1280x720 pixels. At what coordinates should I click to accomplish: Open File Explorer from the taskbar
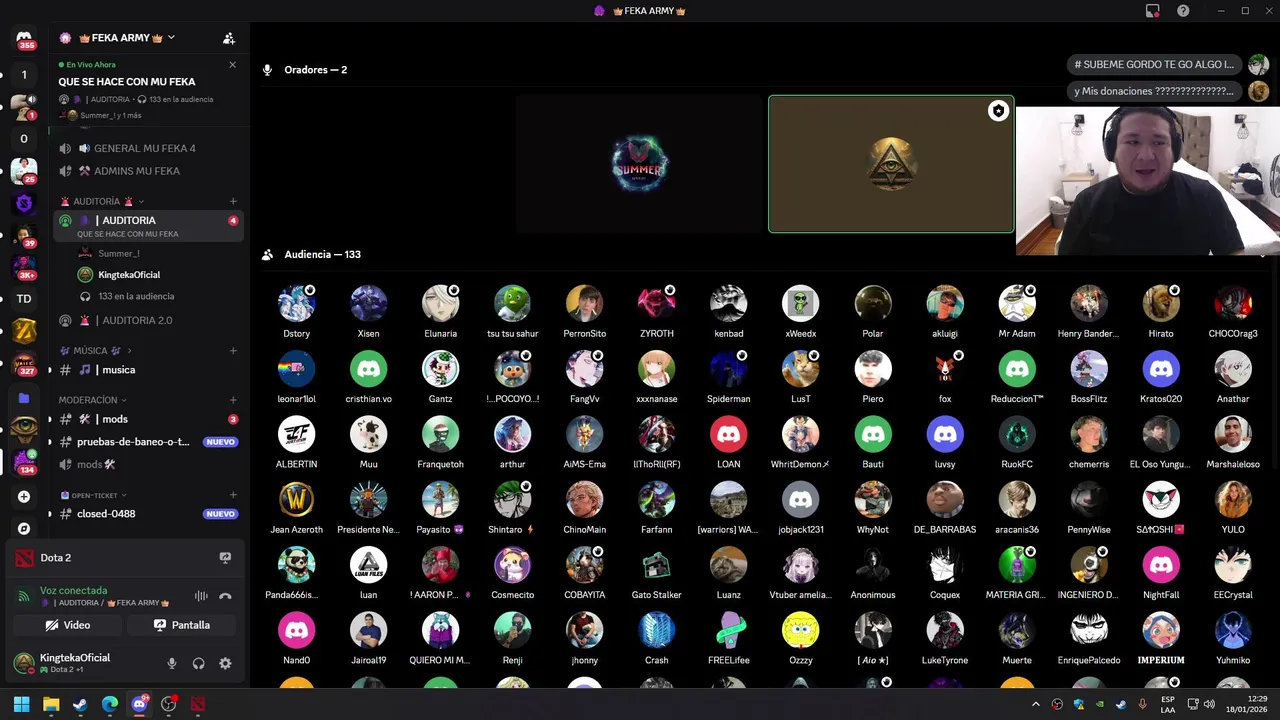point(51,704)
